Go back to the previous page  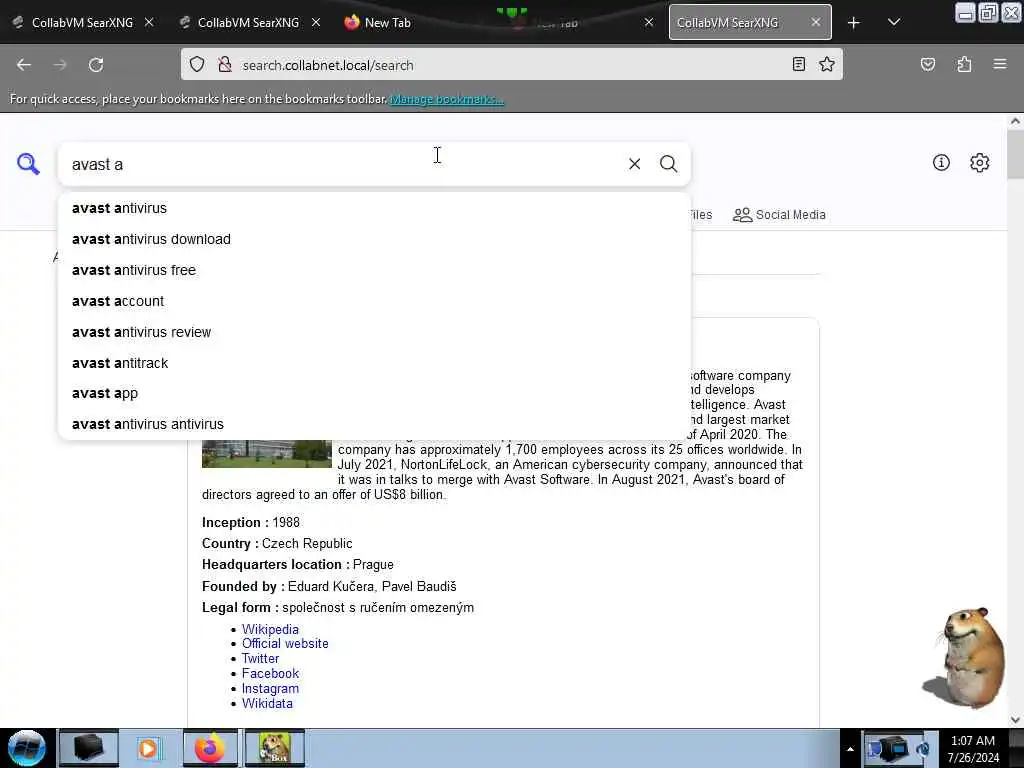[x=24, y=65]
